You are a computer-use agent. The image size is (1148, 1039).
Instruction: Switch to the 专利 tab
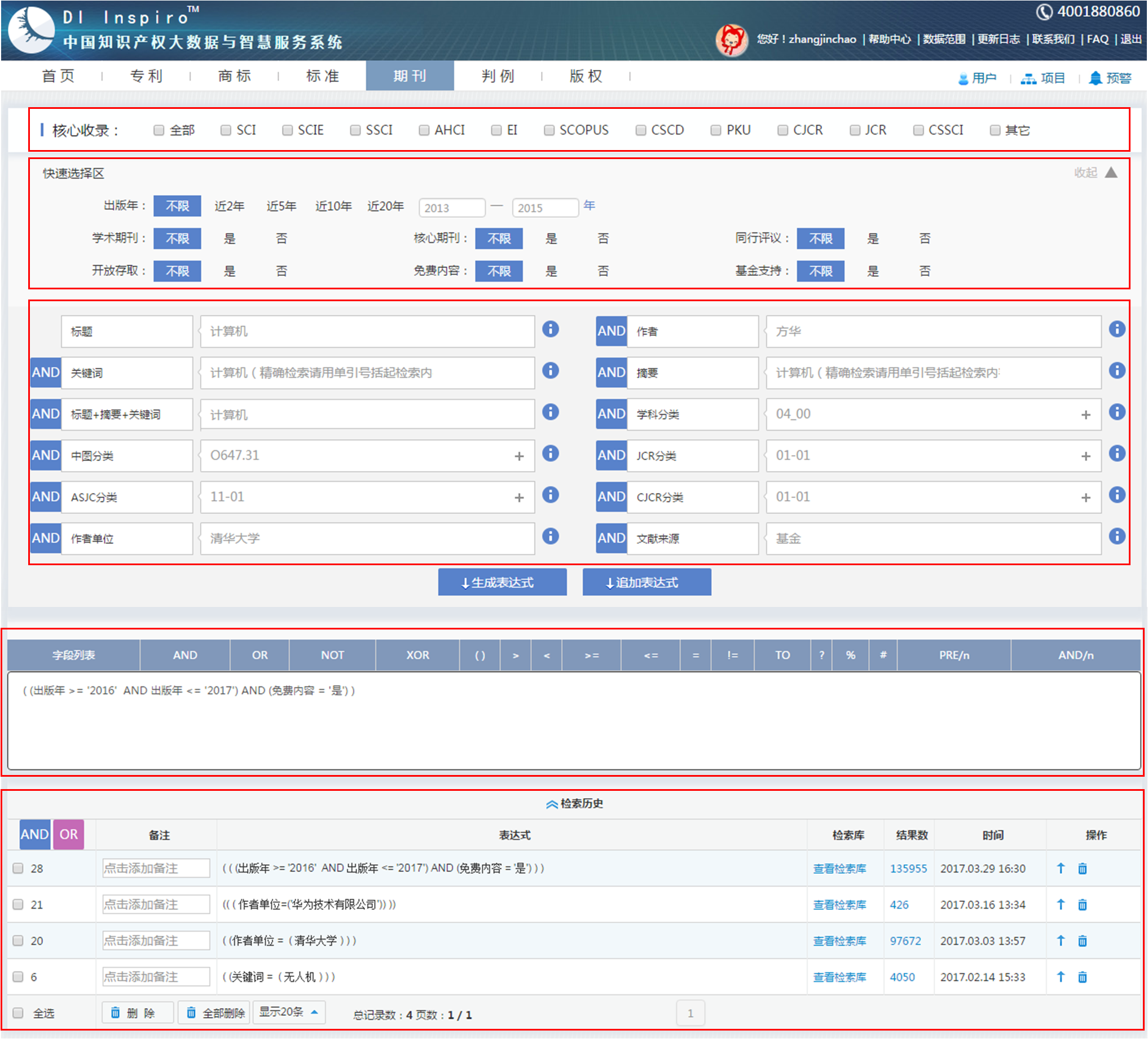click(146, 76)
